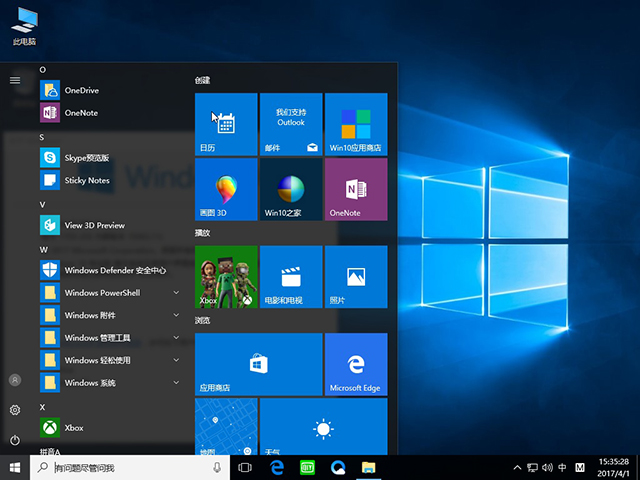This screenshot has width=640, height=480.
Task: Toggle the hamburger menu at top-left
Action: pyautogui.click(x=15, y=80)
